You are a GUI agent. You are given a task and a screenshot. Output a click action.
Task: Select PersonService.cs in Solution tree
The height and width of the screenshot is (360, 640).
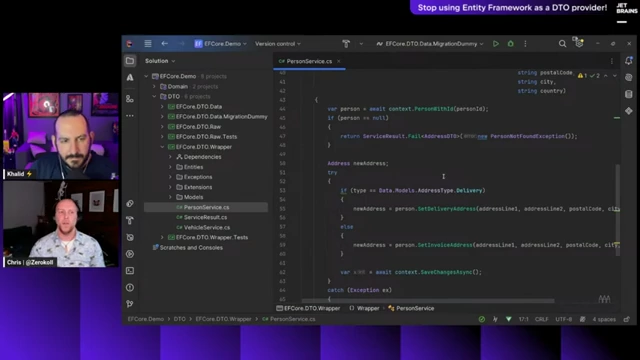click(x=206, y=207)
